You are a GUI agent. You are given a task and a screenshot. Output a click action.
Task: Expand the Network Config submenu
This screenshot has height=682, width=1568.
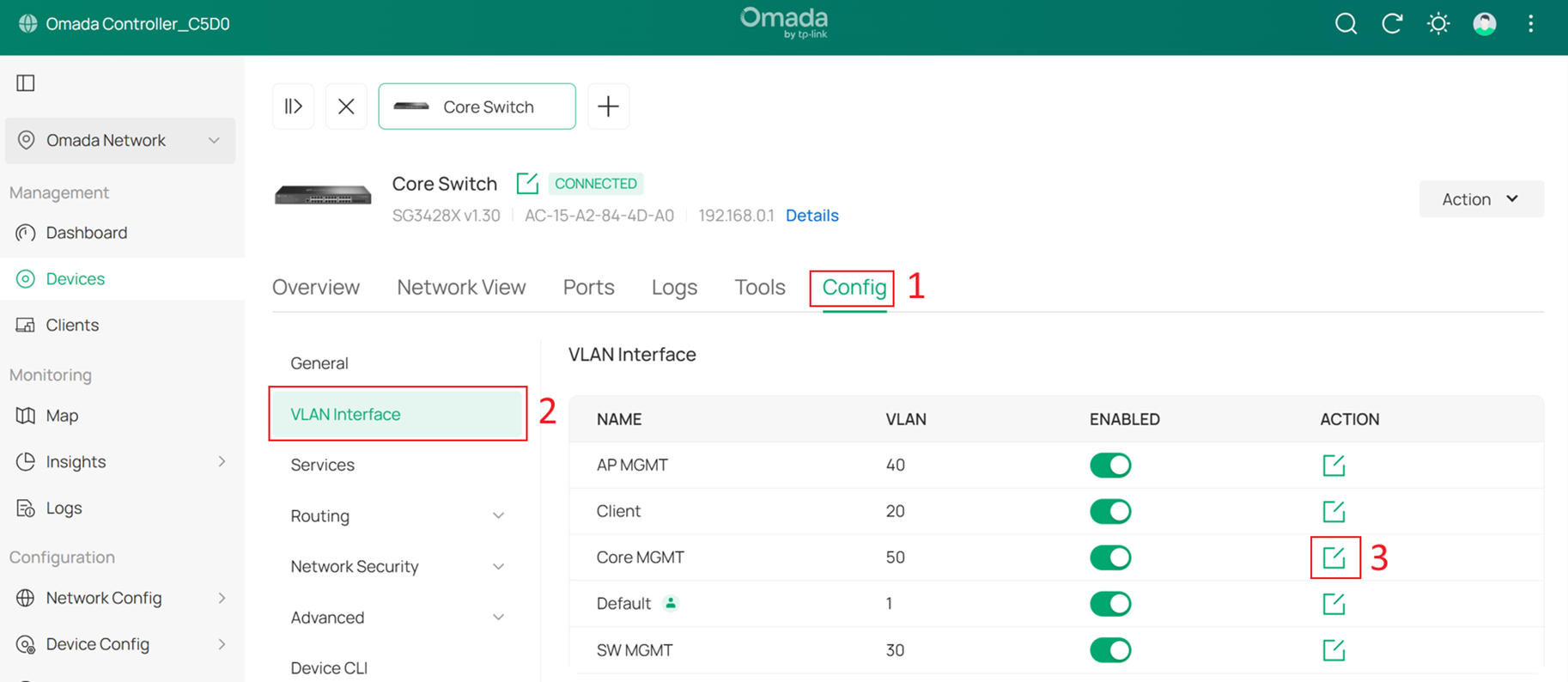pyautogui.click(x=222, y=598)
